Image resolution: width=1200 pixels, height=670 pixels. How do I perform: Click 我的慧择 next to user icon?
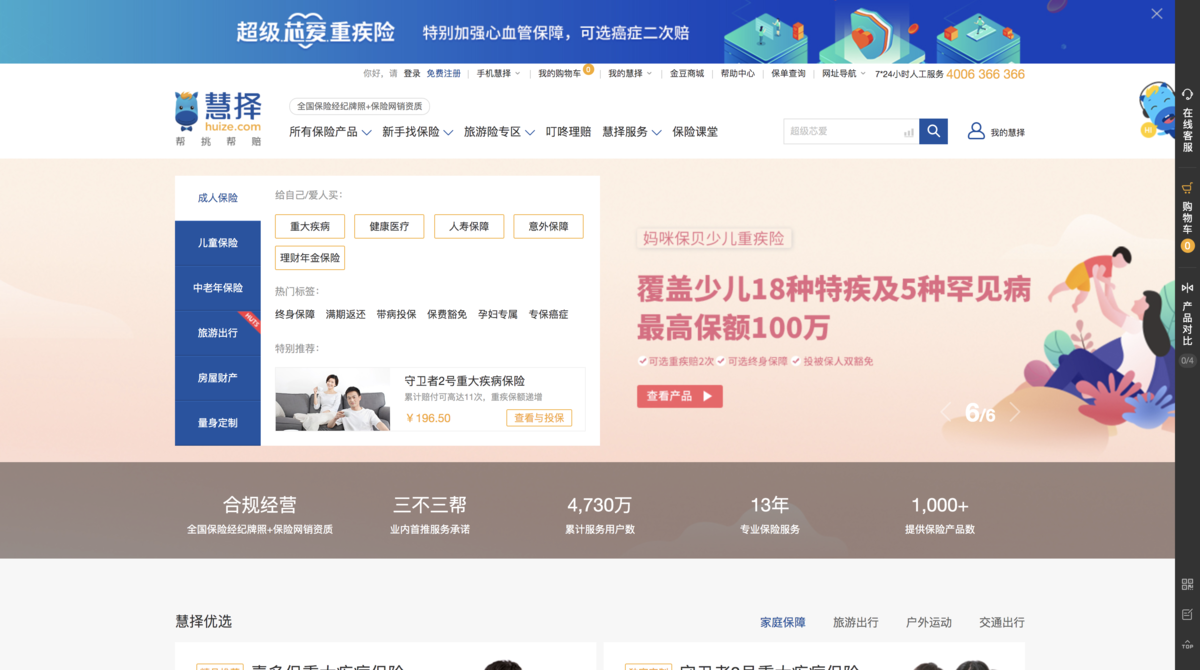[x=1008, y=133]
